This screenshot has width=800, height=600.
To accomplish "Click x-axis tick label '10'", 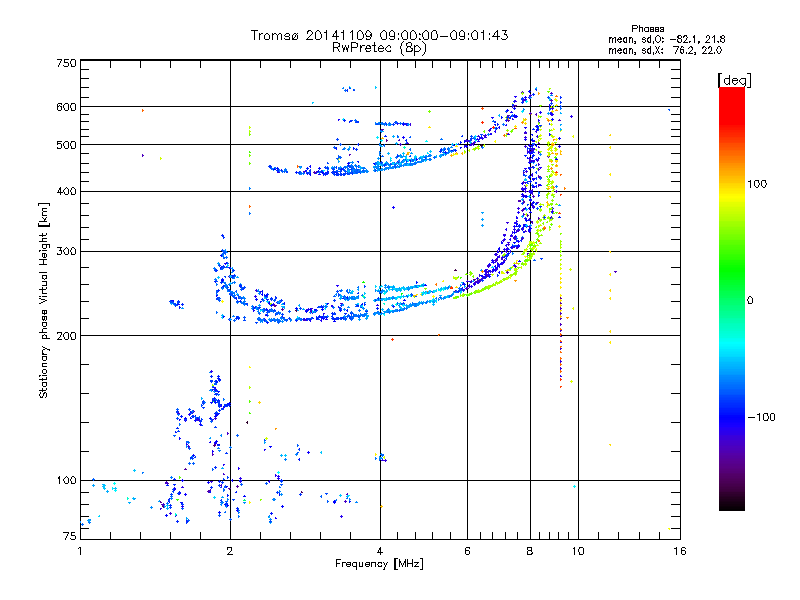I will pyautogui.click(x=578, y=551).
